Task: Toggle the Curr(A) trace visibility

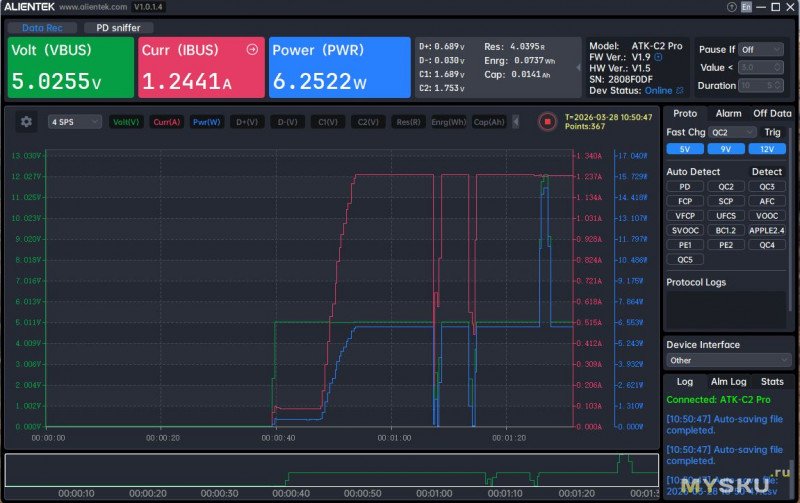Action: point(166,122)
